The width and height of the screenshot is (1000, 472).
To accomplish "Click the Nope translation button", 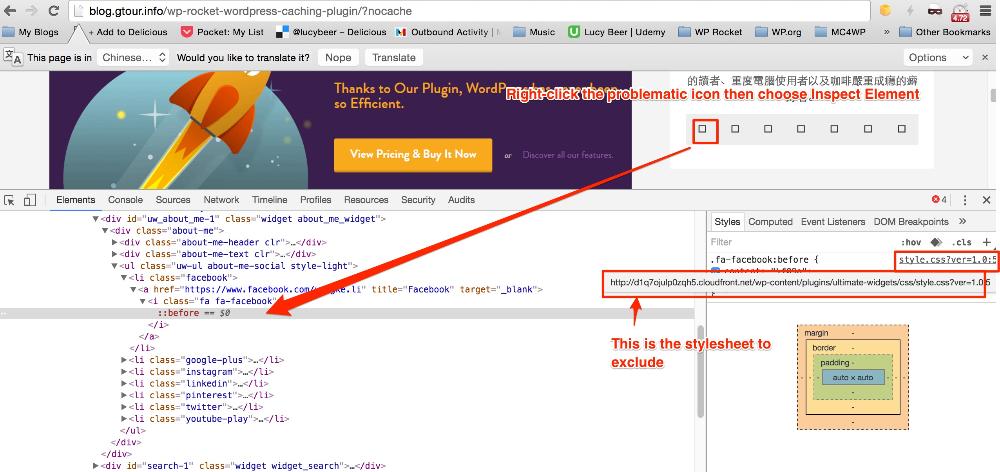I will pos(338,57).
